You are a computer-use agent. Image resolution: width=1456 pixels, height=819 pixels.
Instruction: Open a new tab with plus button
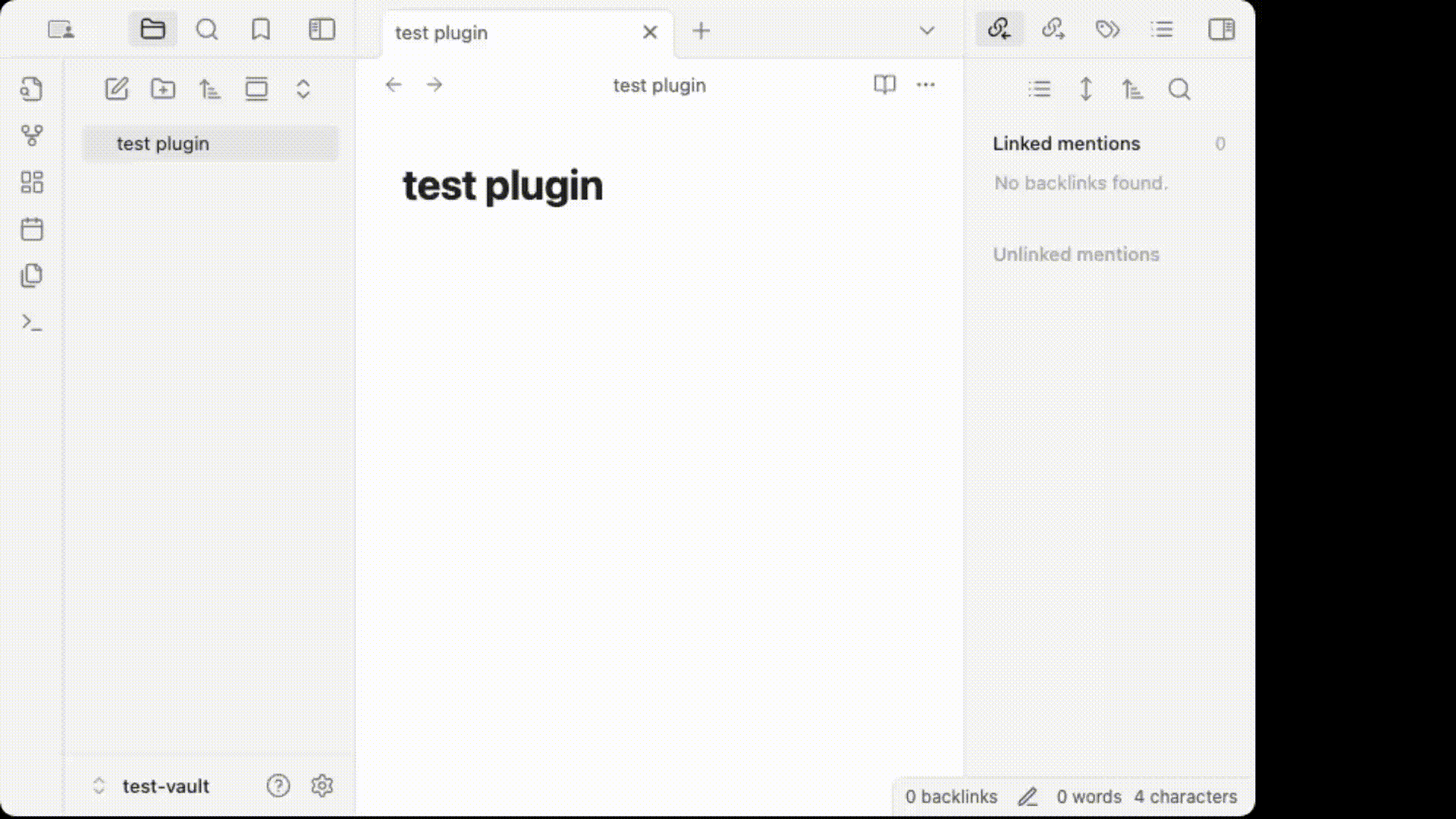pos(701,31)
